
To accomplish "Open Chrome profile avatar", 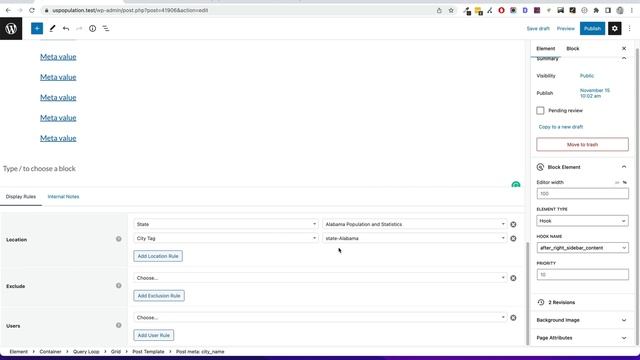I will 620,10.
